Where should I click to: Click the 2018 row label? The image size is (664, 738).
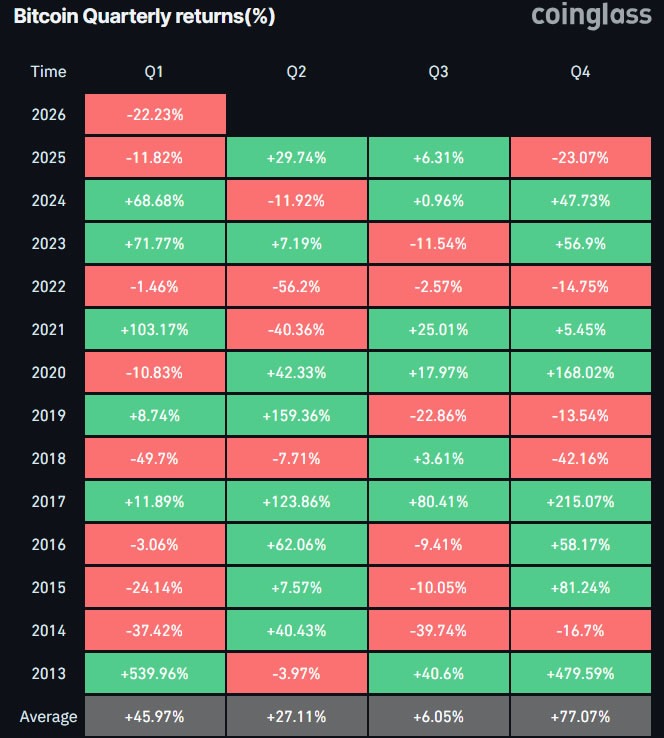click(48, 458)
